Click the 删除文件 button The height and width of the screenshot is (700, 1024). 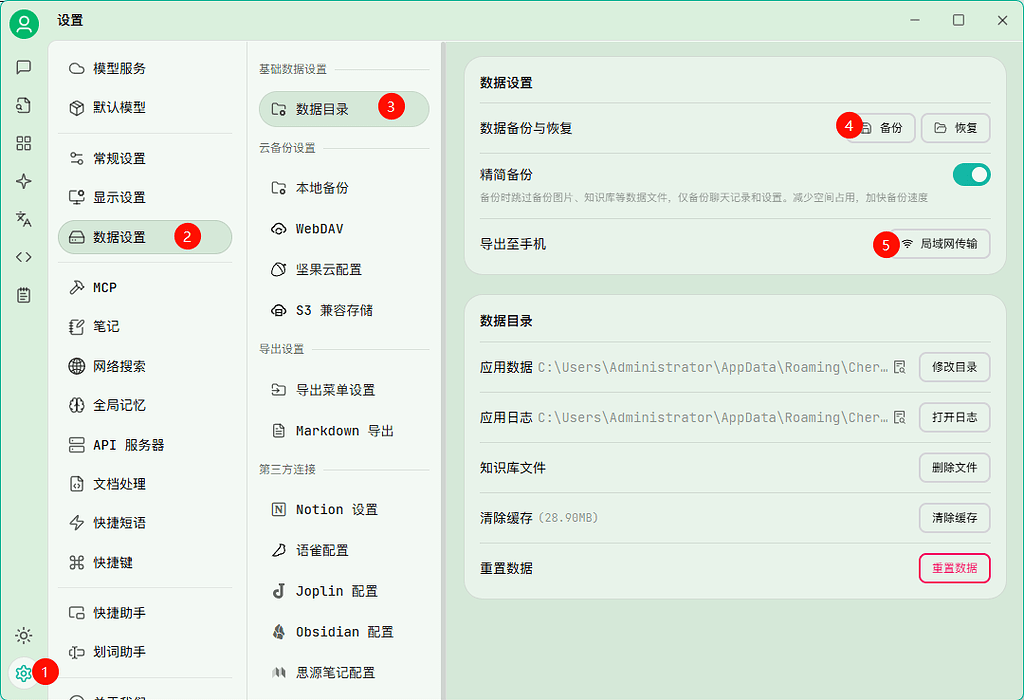coord(955,468)
